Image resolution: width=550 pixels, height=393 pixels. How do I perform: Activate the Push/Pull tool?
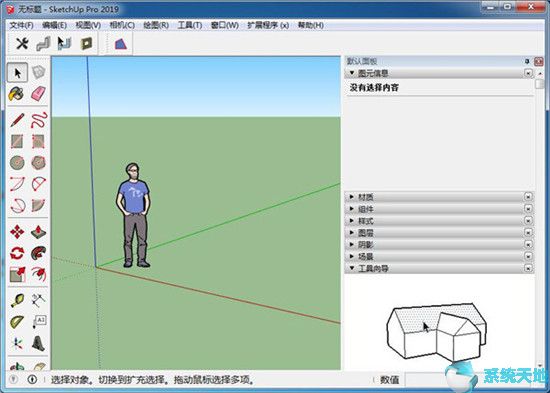[38, 232]
